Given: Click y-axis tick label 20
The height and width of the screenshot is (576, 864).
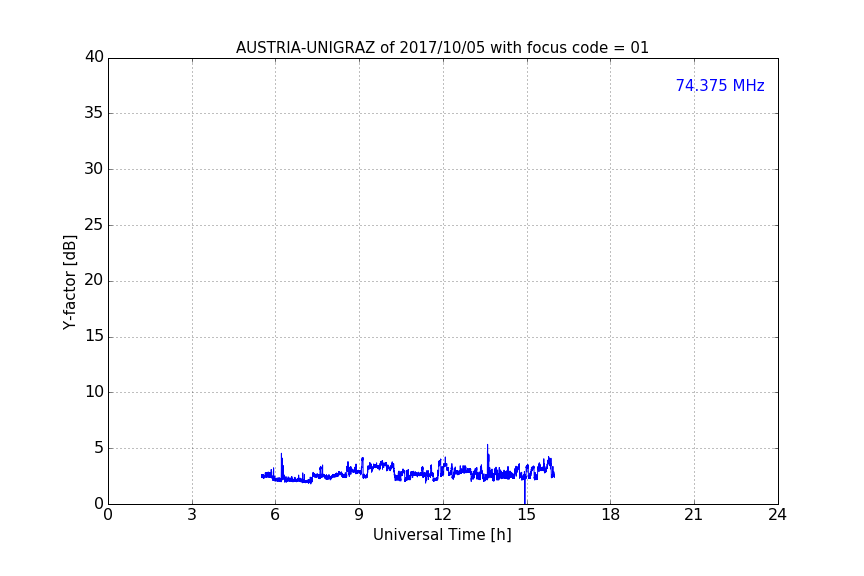Looking at the screenshot, I should point(94,281).
